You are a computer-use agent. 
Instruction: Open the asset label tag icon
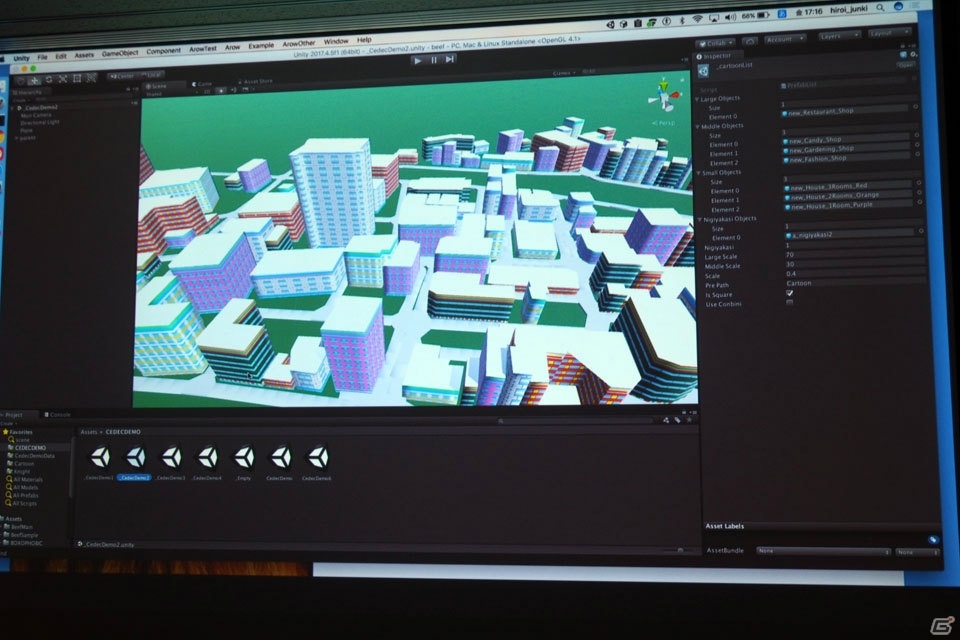pyautogui.click(x=932, y=540)
